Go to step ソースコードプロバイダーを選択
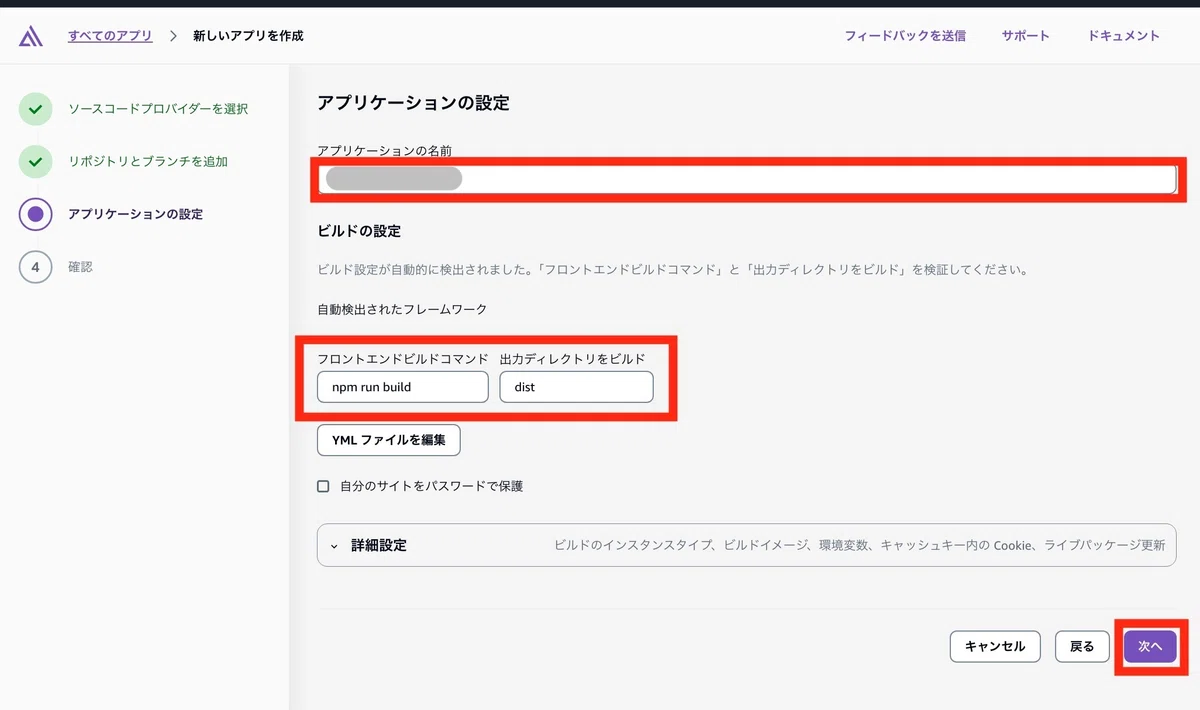The width and height of the screenshot is (1200, 710). pos(158,108)
